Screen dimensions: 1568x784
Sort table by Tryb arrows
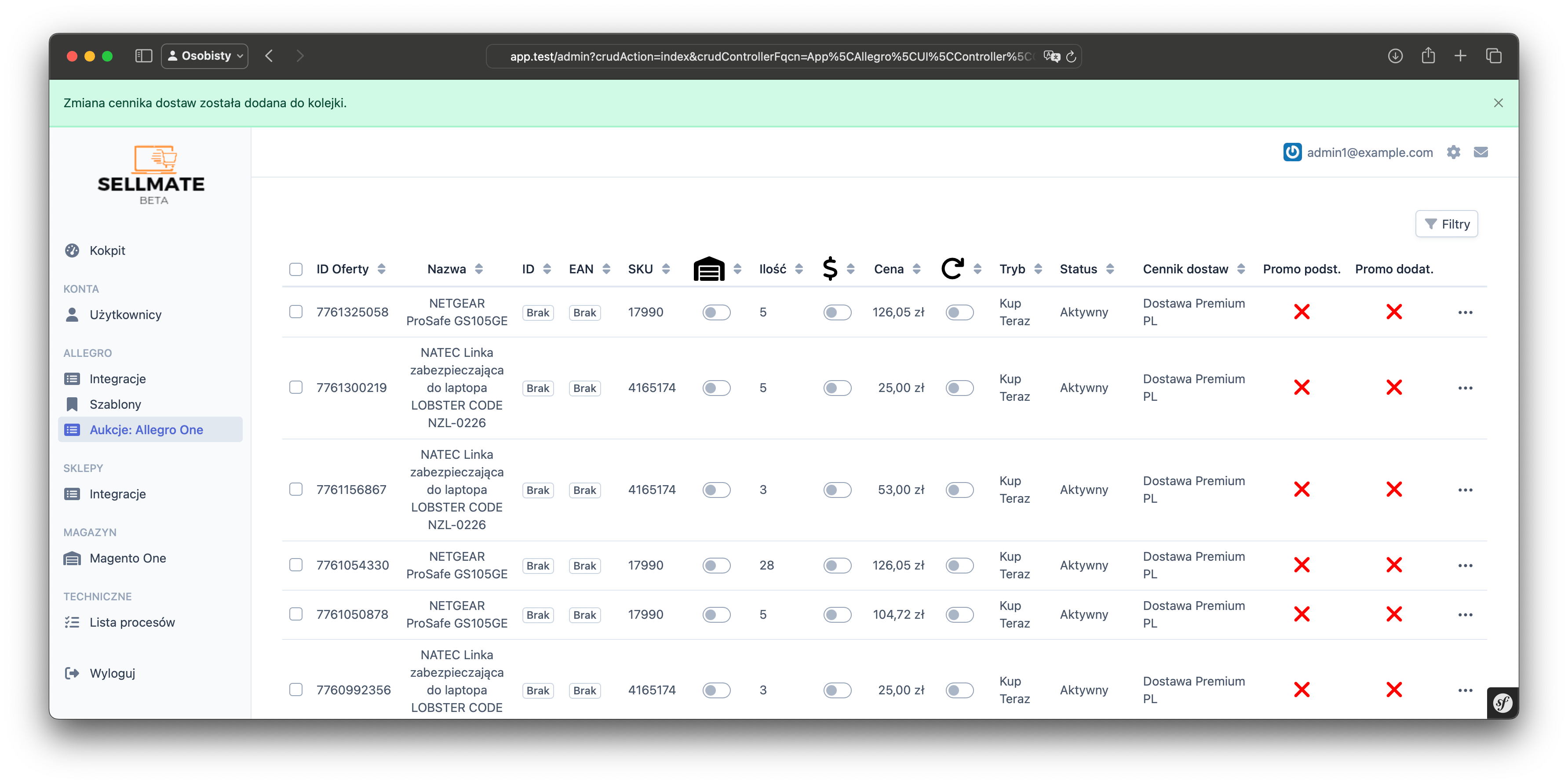click(x=1038, y=269)
